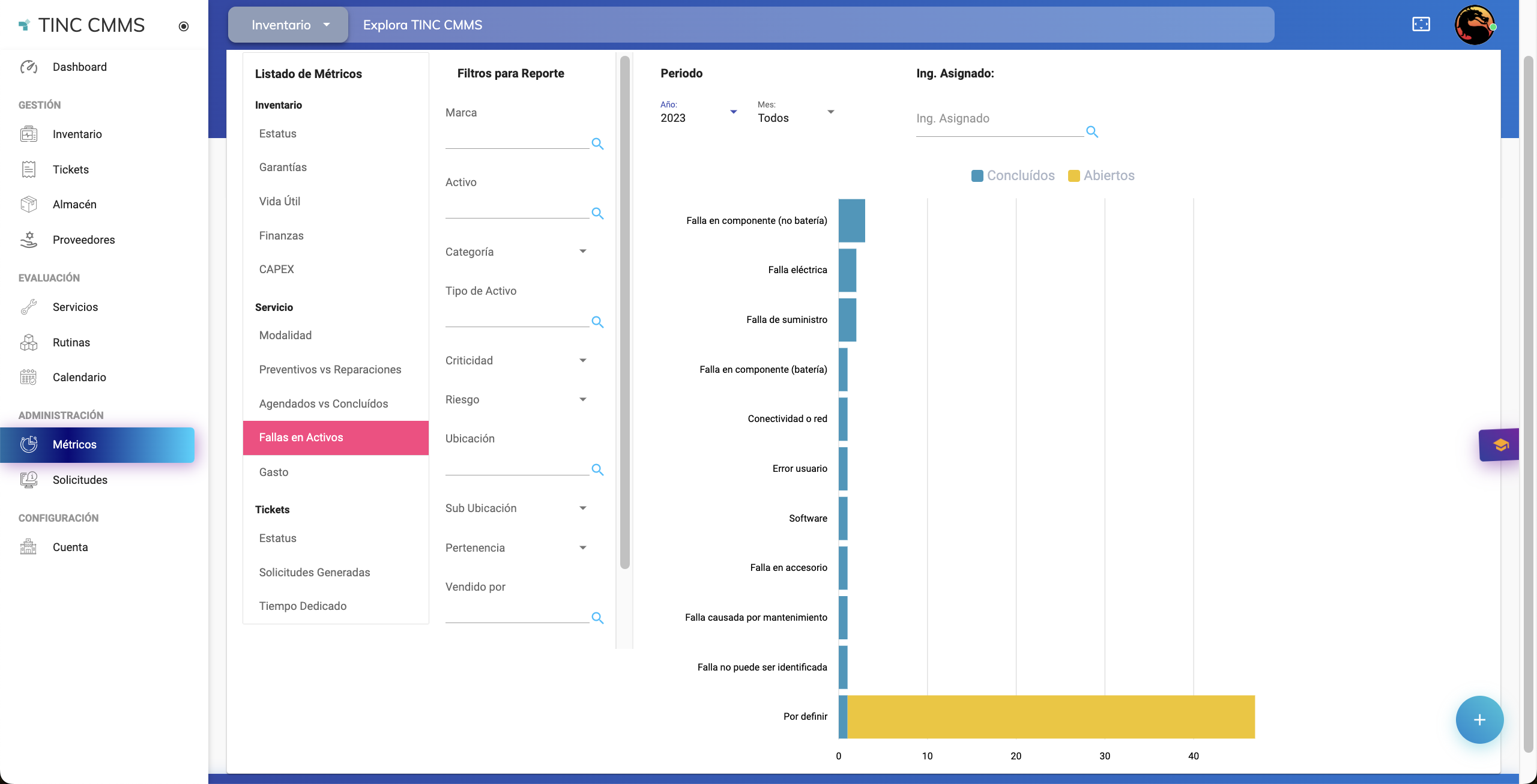The width and height of the screenshot is (1537, 784).
Task: Select the Inventario sidebar icon
Action: pos(29,134)
